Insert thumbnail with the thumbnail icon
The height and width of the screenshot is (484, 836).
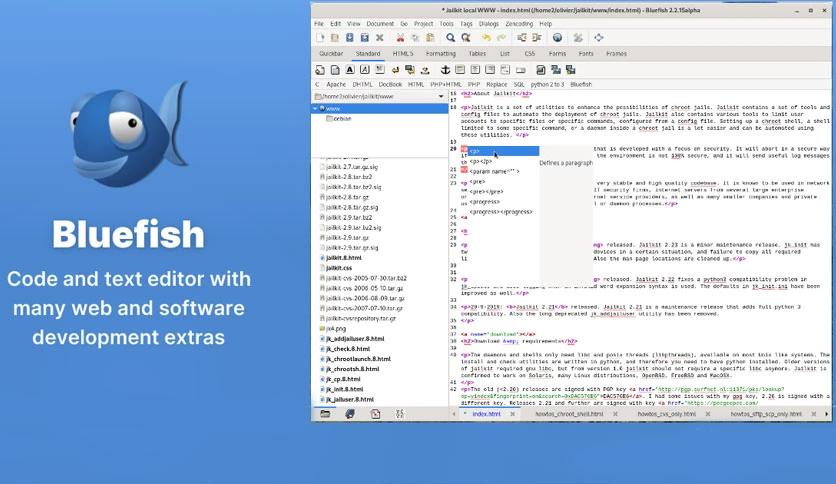point(556,70)
